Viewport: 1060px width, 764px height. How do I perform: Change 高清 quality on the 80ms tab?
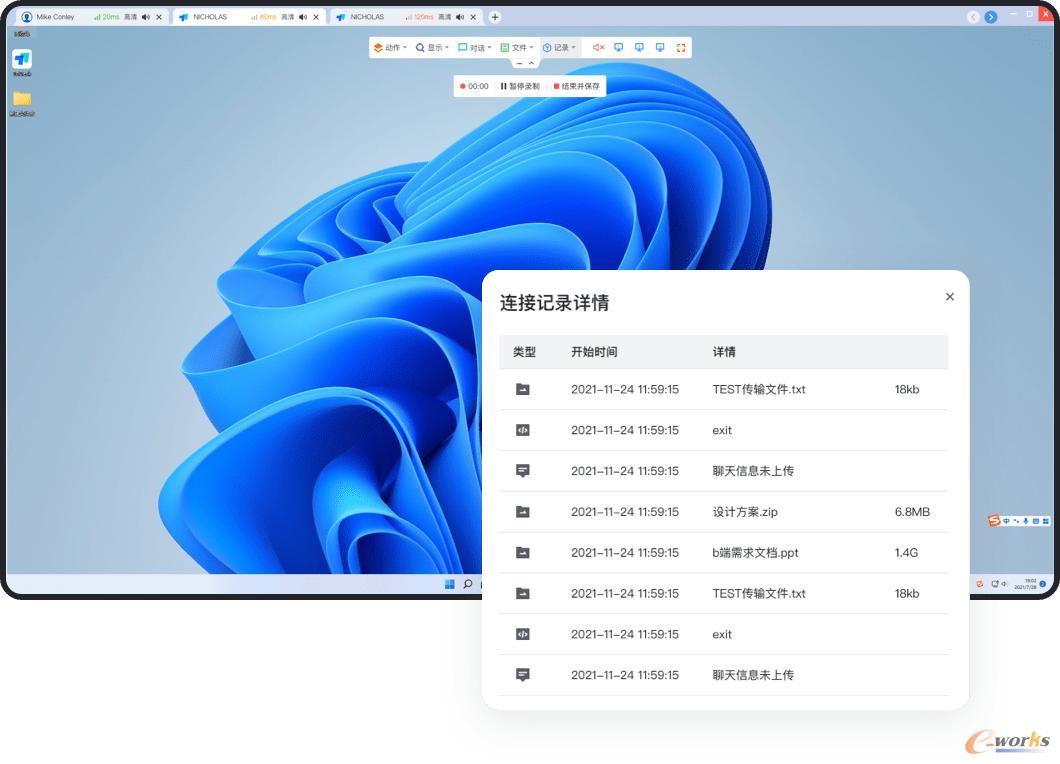[287, 17]
